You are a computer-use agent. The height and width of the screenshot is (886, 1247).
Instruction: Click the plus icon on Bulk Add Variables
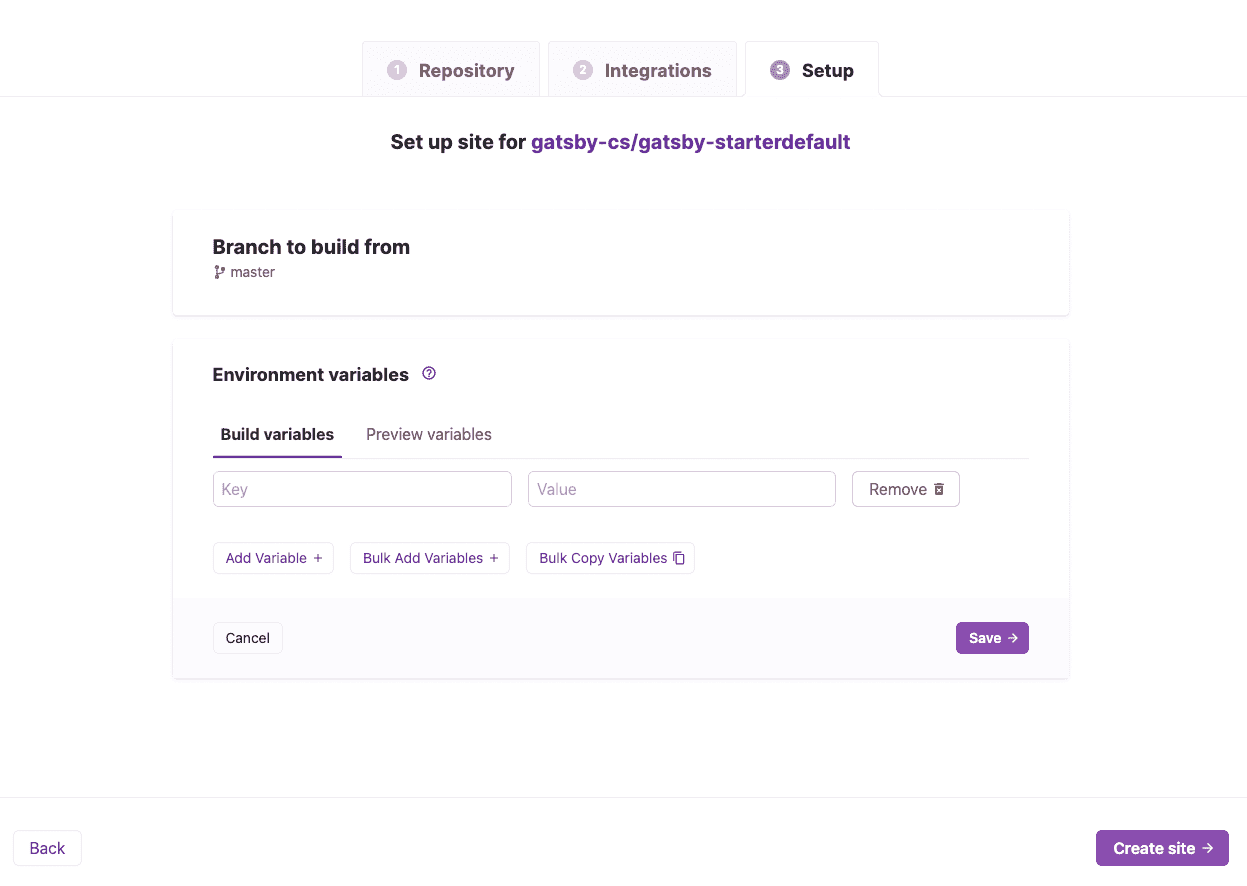click(494, 558)
